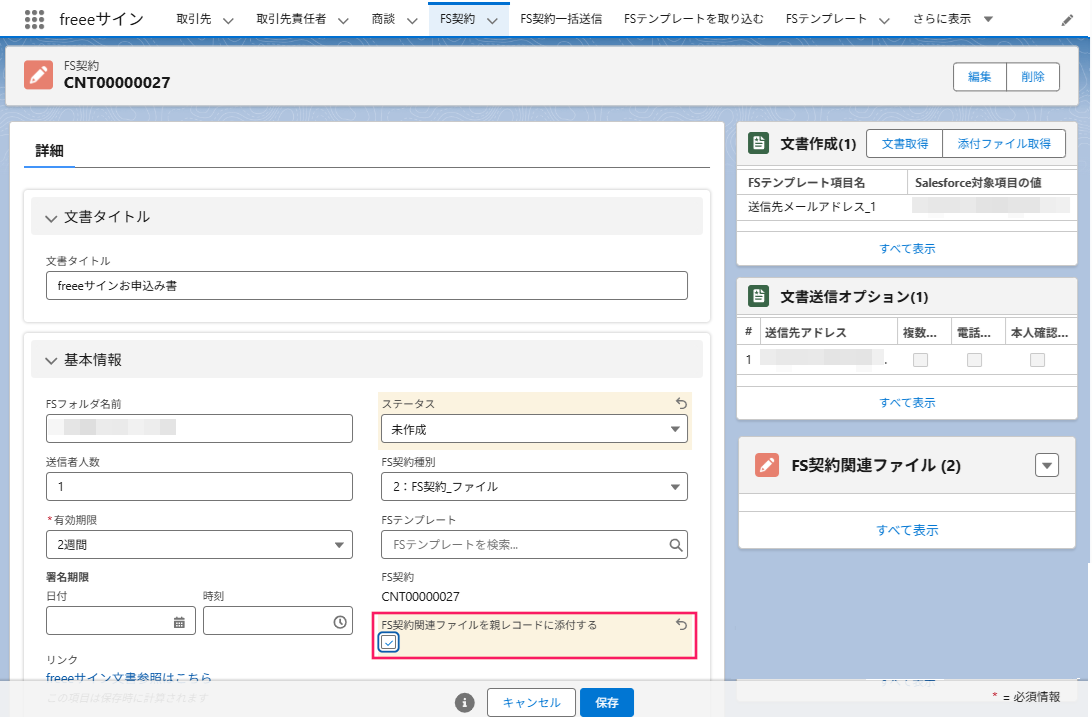Open the FS契約一括送信 tab

(x=561, y=19)
